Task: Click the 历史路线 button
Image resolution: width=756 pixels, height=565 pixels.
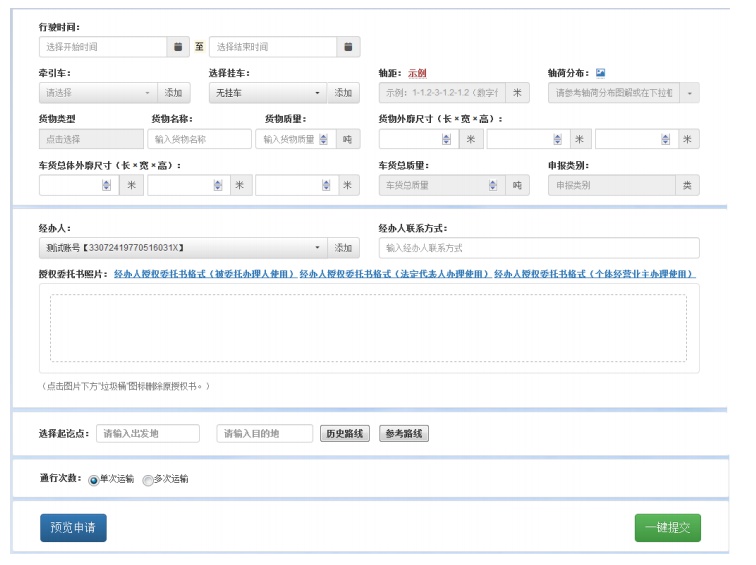Action: click(x=344, y=434)
